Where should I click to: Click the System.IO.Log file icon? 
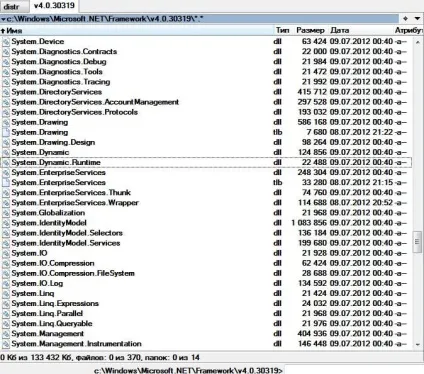click(6, 283)
